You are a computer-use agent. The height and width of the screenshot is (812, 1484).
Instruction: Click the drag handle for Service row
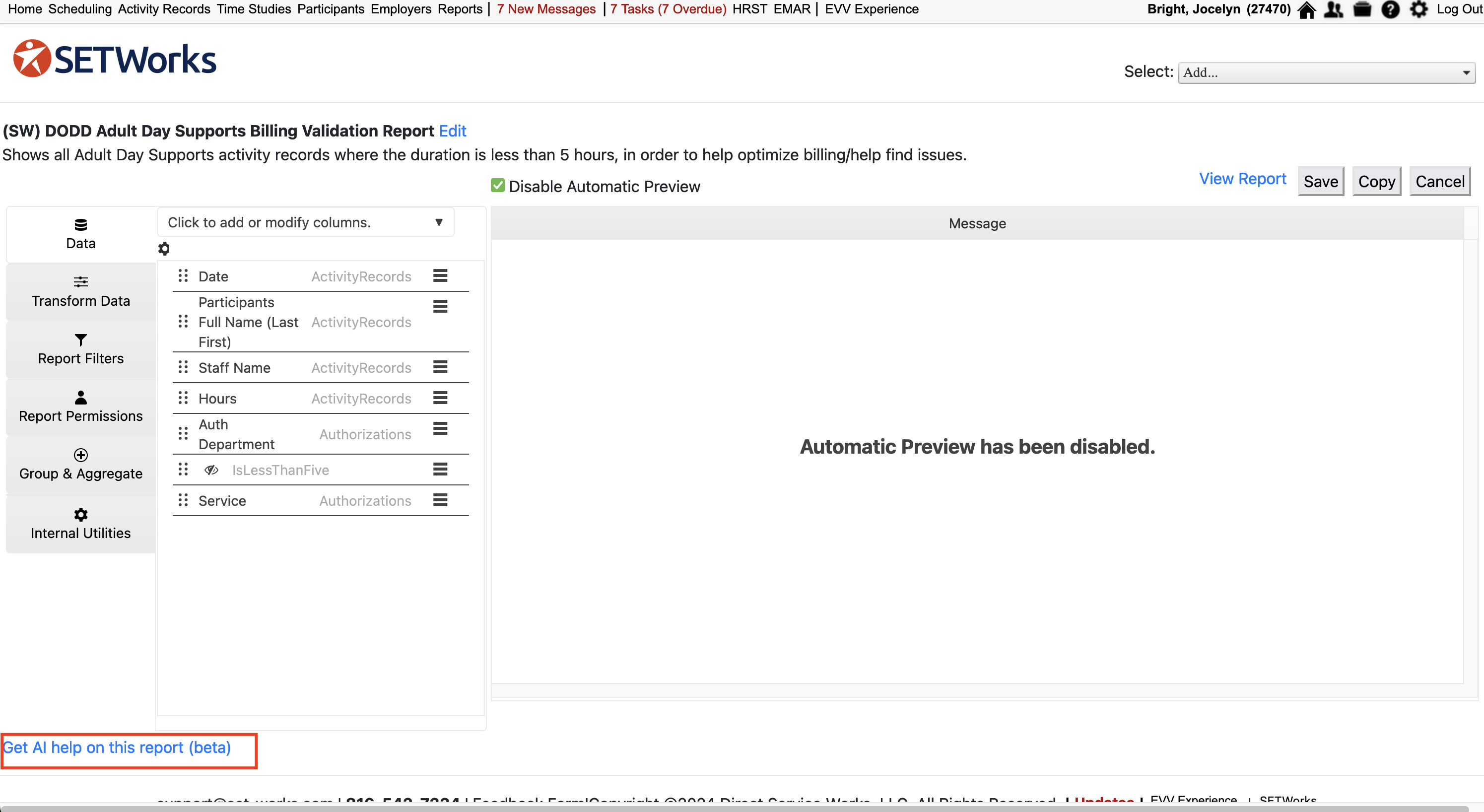(x=183, y=500)
